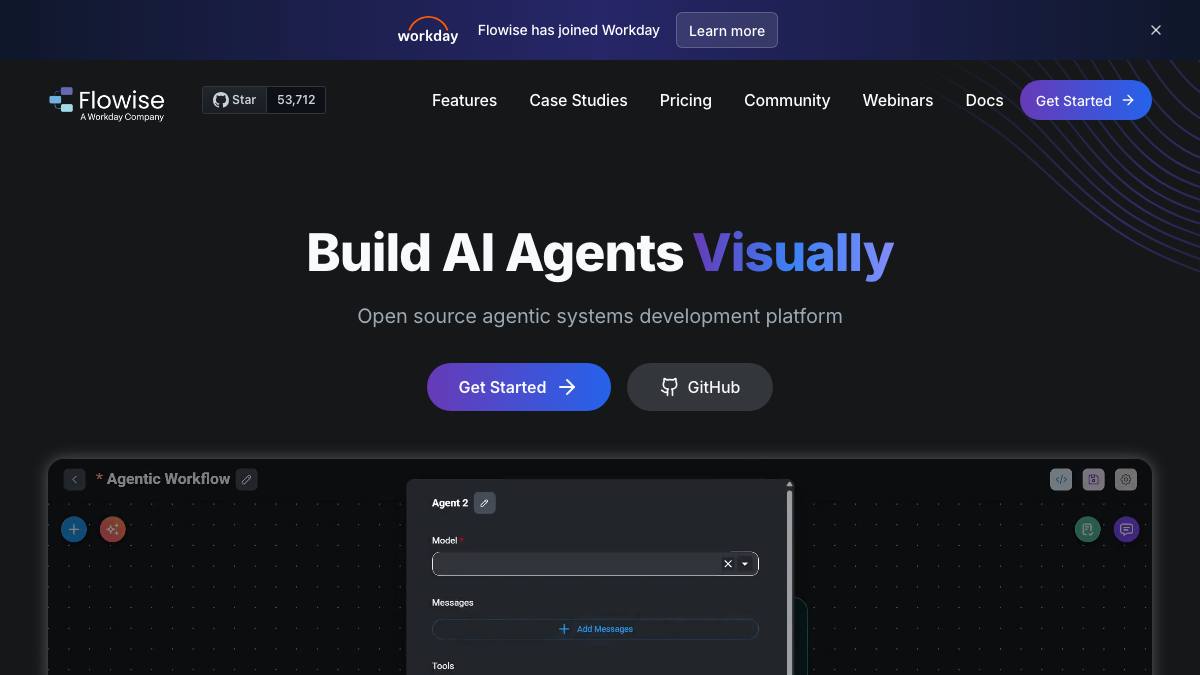Navigate to Webinars
Screen dimensions: 1200x675
(x=898, y=100)
